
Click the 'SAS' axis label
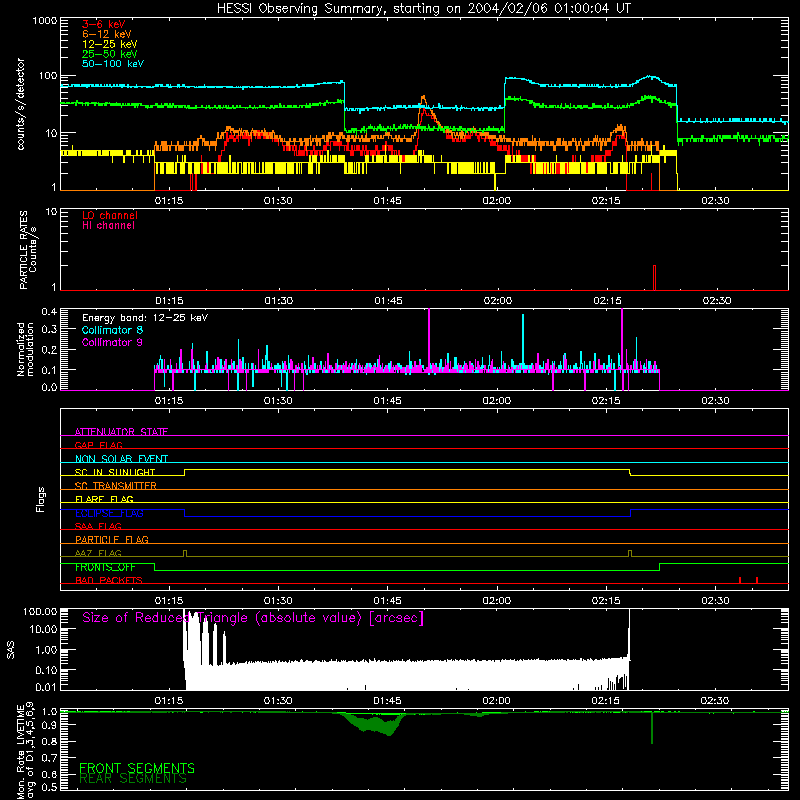11,651
